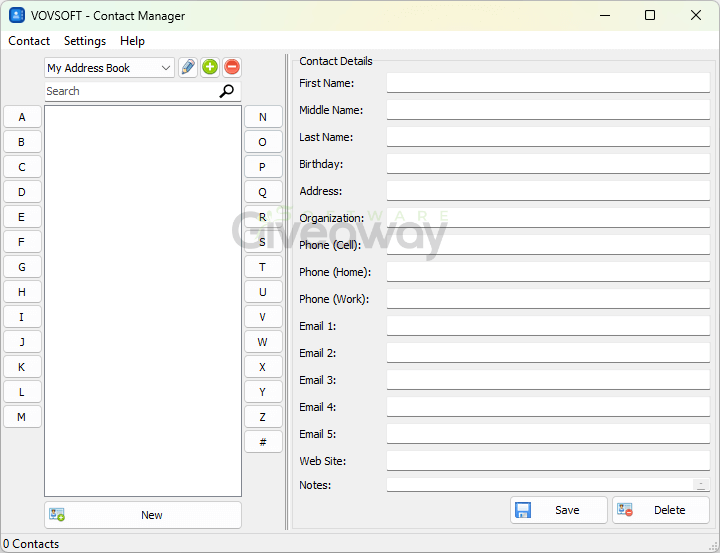
Task: Filter contacts by letter P
Action: (263, 167)
